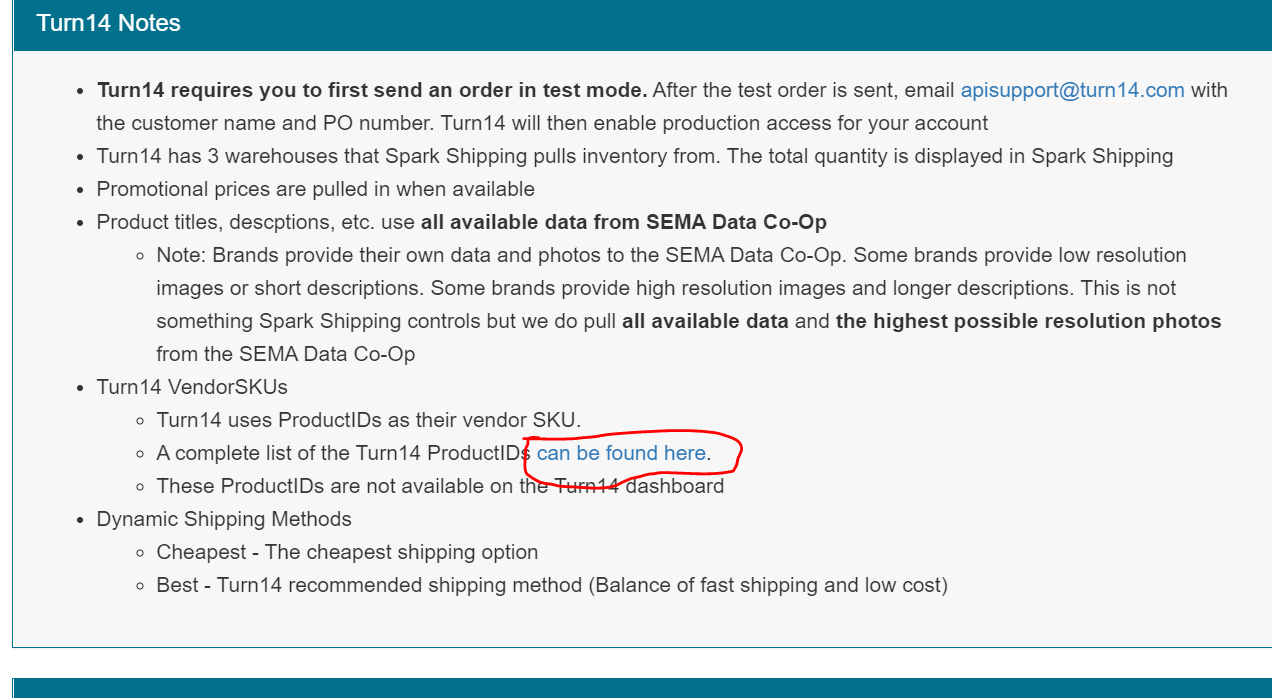Click "Best - Turn14 recommended shipping method" item

click(x=552, y=585)
